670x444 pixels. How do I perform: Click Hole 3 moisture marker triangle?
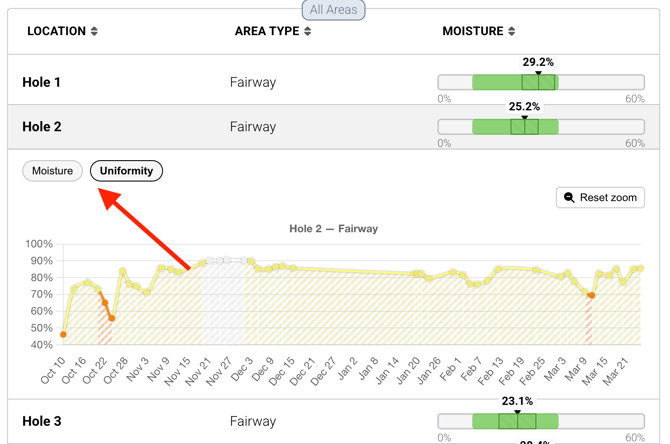(517, 412)
